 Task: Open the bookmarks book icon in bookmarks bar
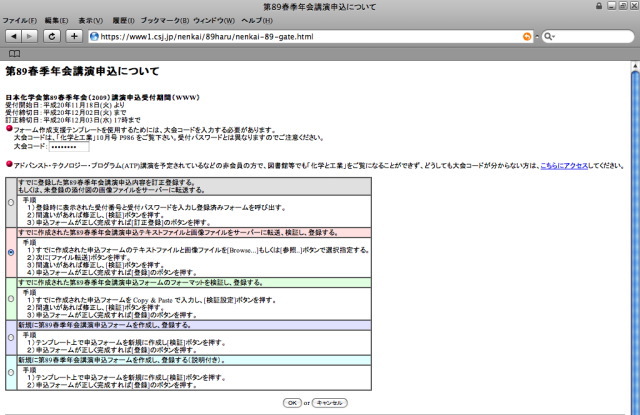(x=14, y=53)
